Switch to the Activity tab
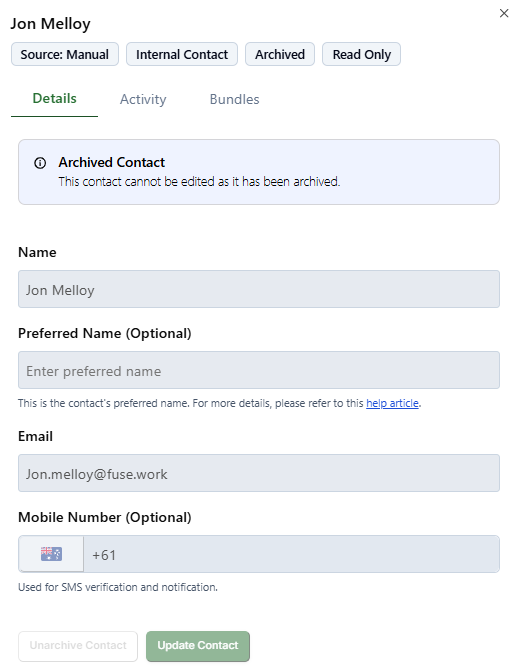523x672 pixels. coord(143,99)
